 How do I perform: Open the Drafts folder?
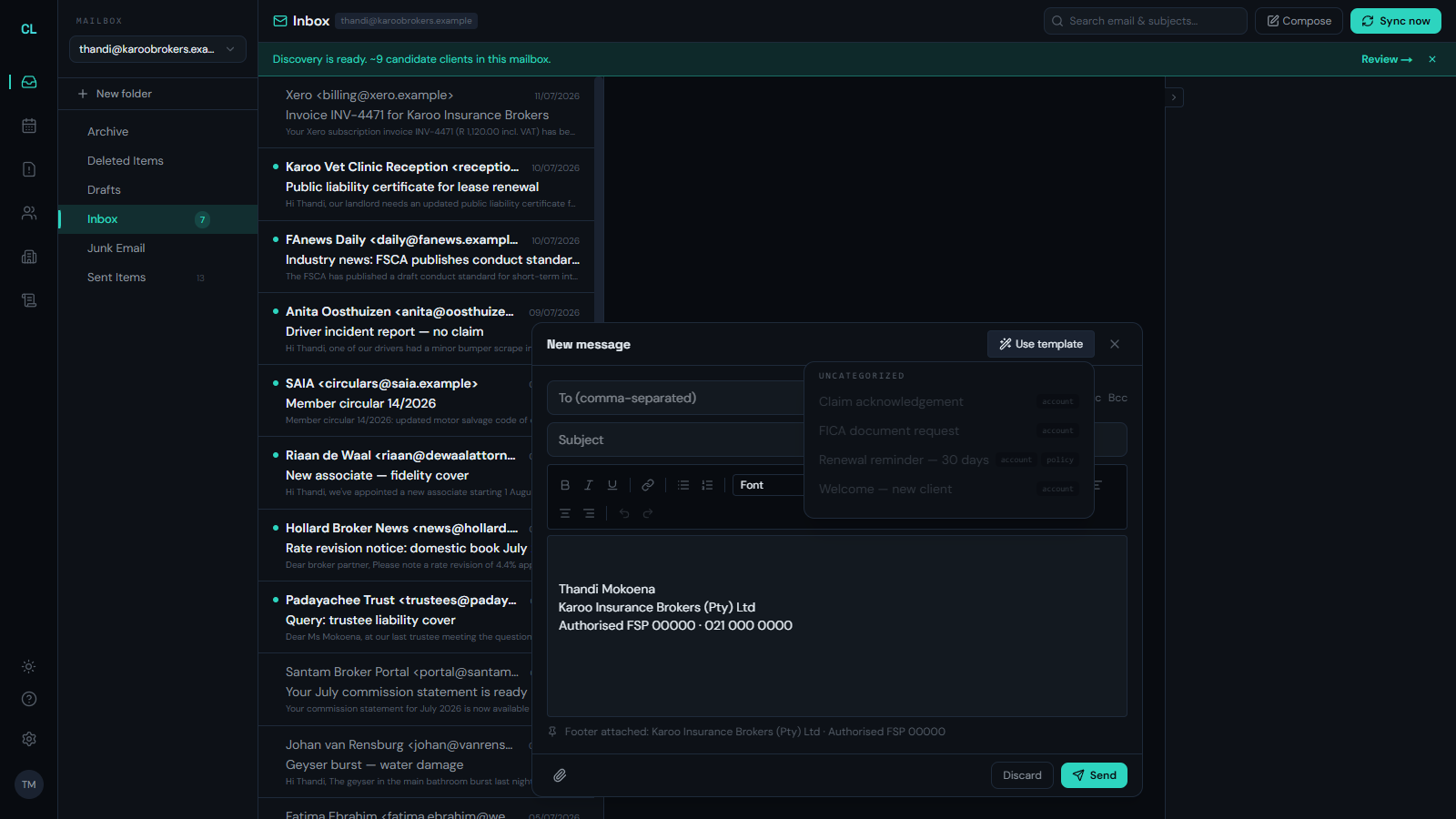coord(158,190)
